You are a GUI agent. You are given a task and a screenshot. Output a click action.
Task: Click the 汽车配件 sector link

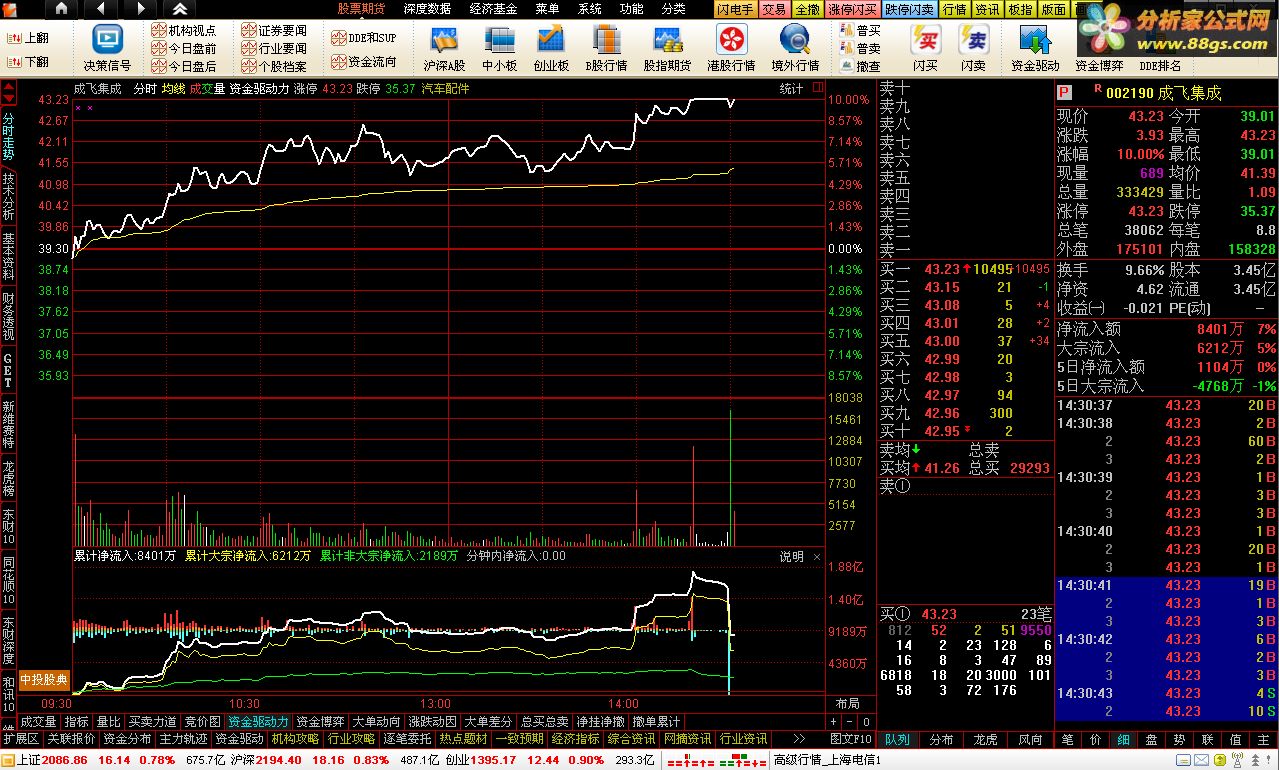(x=445, y=88)
